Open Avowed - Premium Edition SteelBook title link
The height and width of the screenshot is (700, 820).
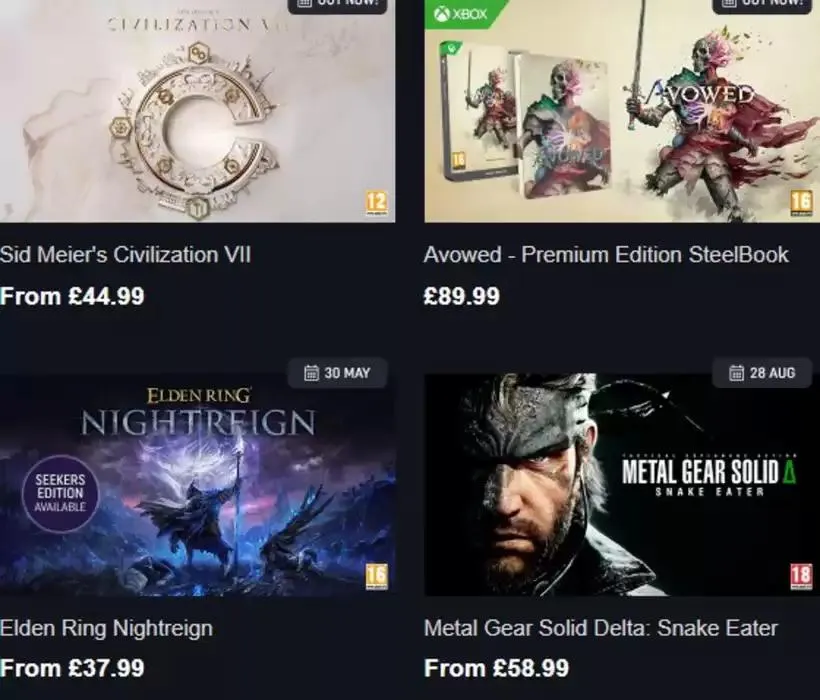click(x=606, y=255)
